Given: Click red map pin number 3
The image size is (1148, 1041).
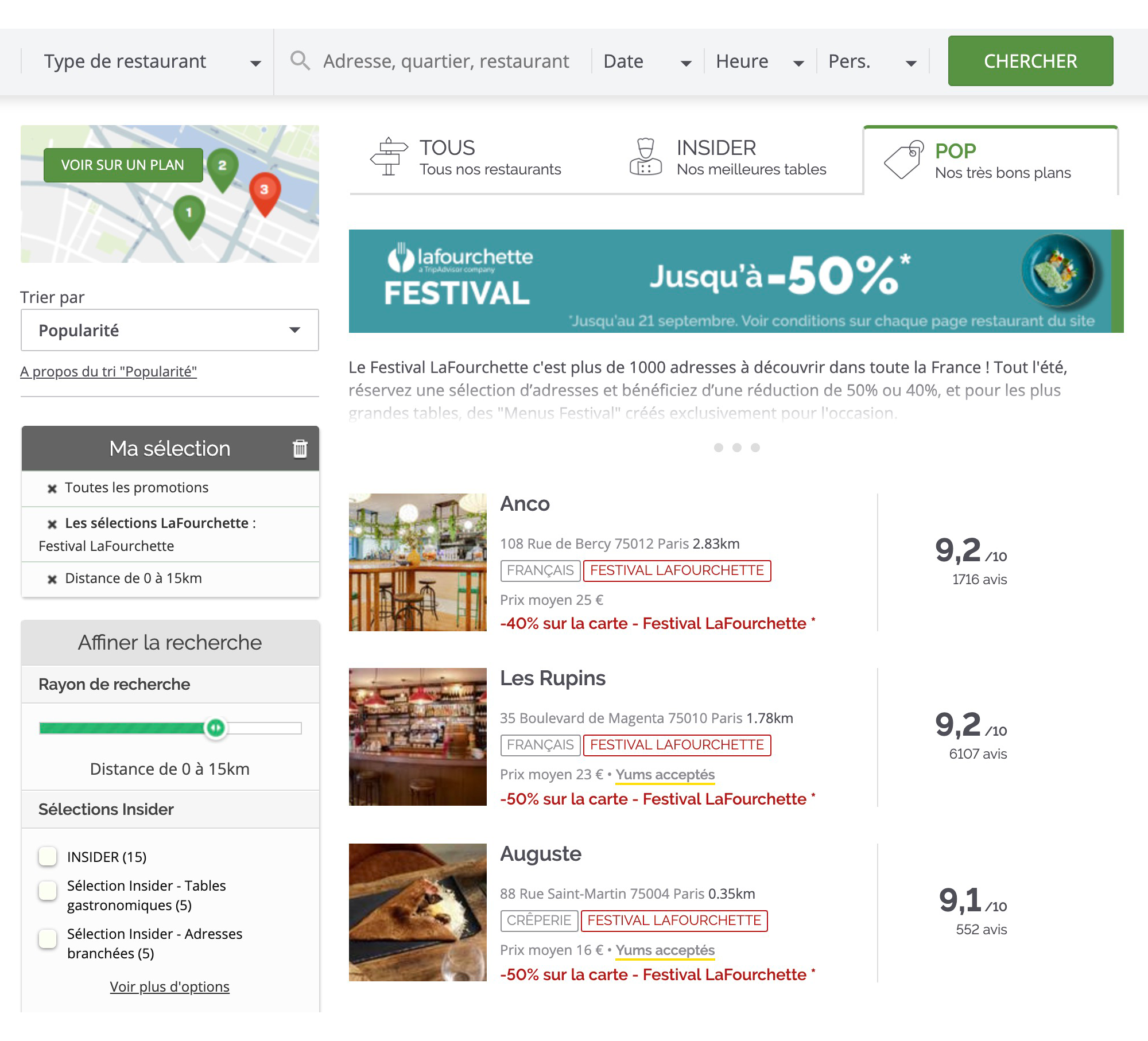Looking at the screenshot, I should (x=265, y=194).
